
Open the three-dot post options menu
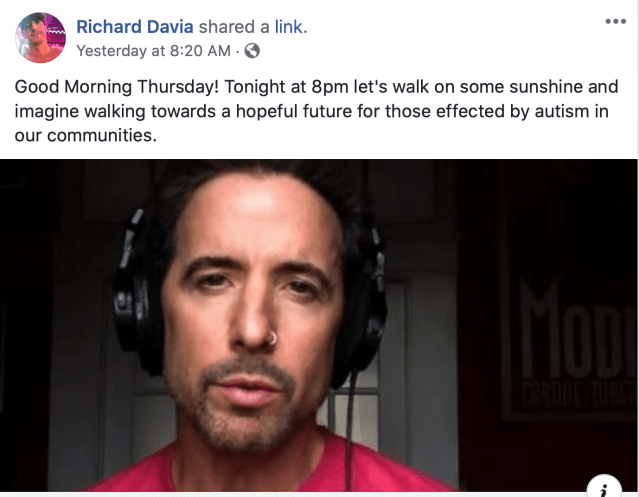[615, 21]
